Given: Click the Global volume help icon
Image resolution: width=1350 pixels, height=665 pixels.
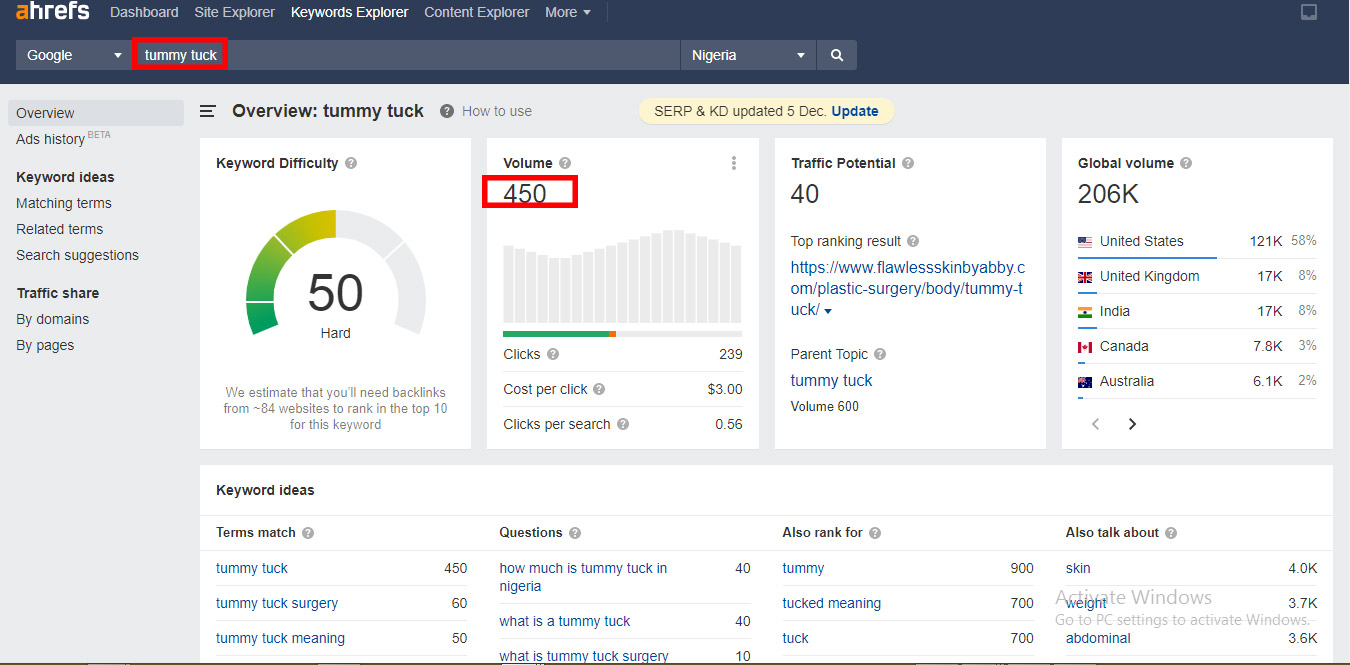Looking at the screenshot, I should coord(1185,163).
